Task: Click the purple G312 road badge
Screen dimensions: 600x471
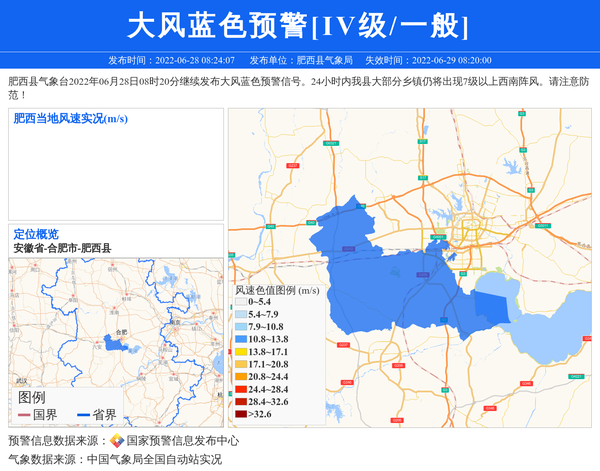Action: click(x=348, y=249)
